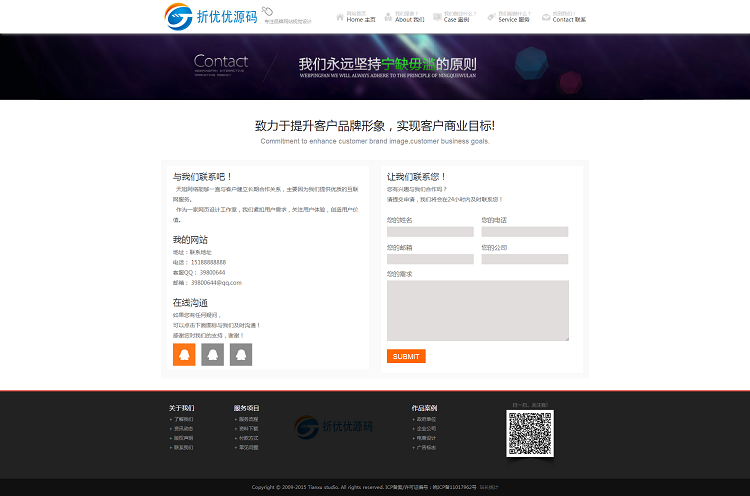
Task: Click the 让我们联系您！ heading
Action: [416, 177]
